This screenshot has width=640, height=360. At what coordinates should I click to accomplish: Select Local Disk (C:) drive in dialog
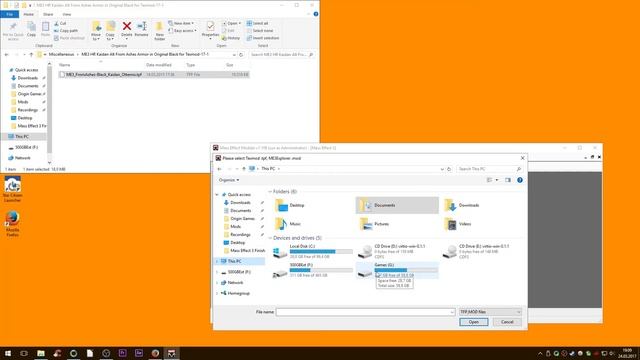313,251
